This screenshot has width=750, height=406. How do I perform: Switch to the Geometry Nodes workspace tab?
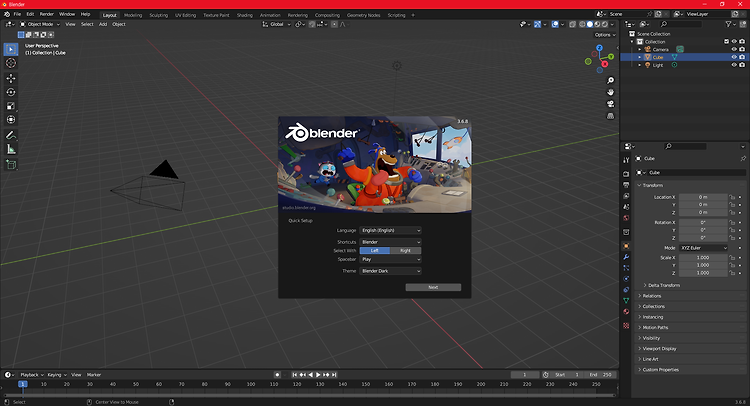click(x=364, y=15)
